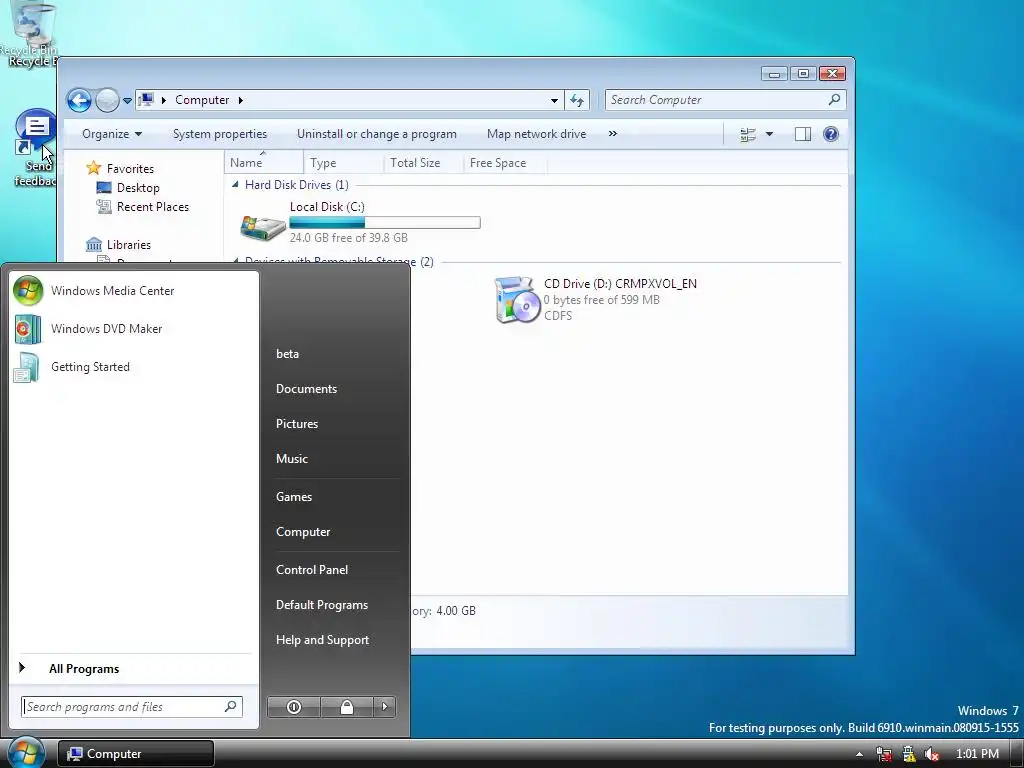Go back in Explorer window

[x=80, y=101]
